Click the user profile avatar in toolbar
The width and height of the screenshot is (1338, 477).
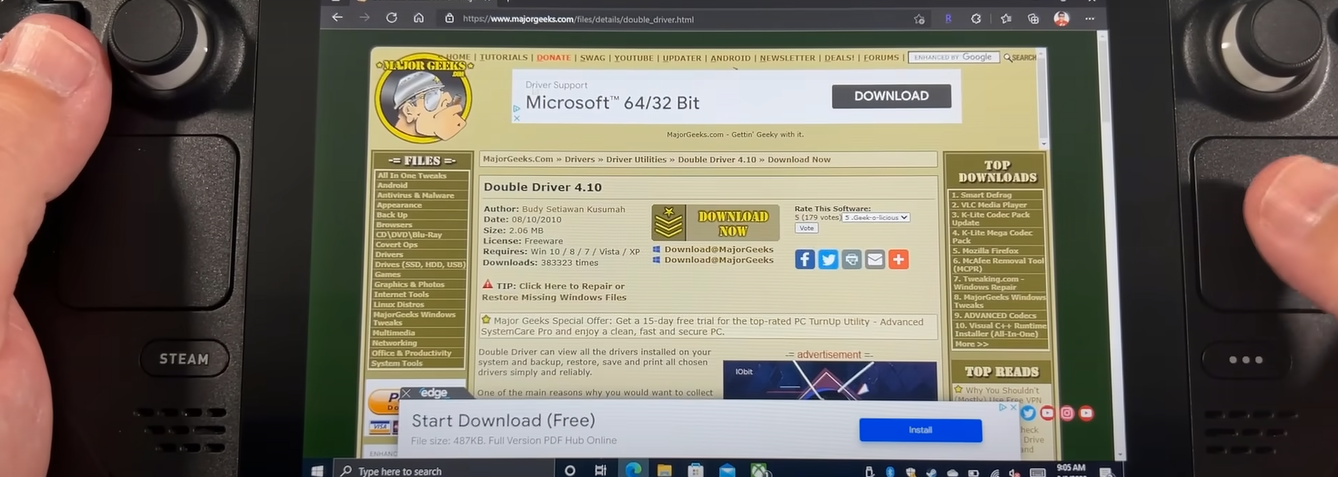click(x=1061, y=18)
